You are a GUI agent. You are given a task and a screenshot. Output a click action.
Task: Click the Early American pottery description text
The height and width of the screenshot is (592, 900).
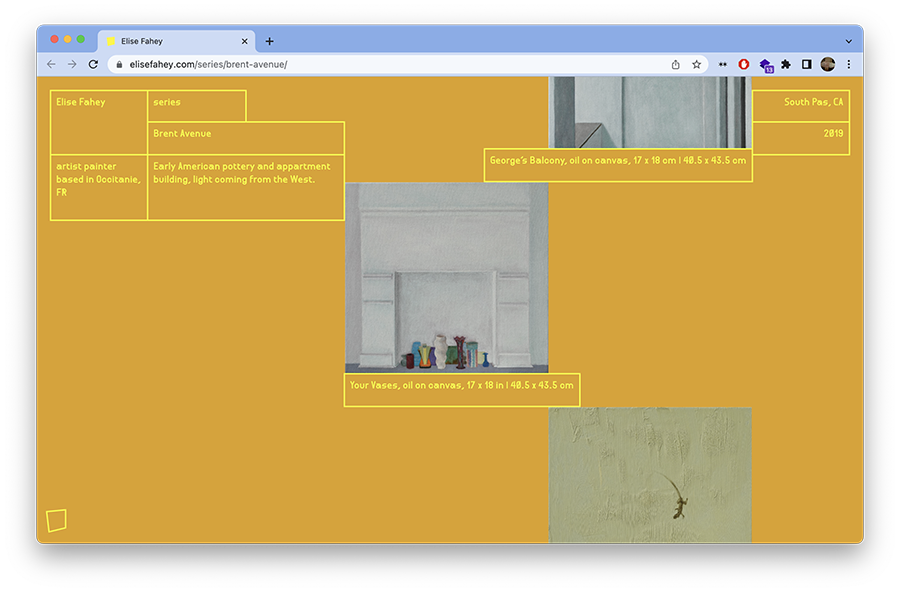point(242,173)
